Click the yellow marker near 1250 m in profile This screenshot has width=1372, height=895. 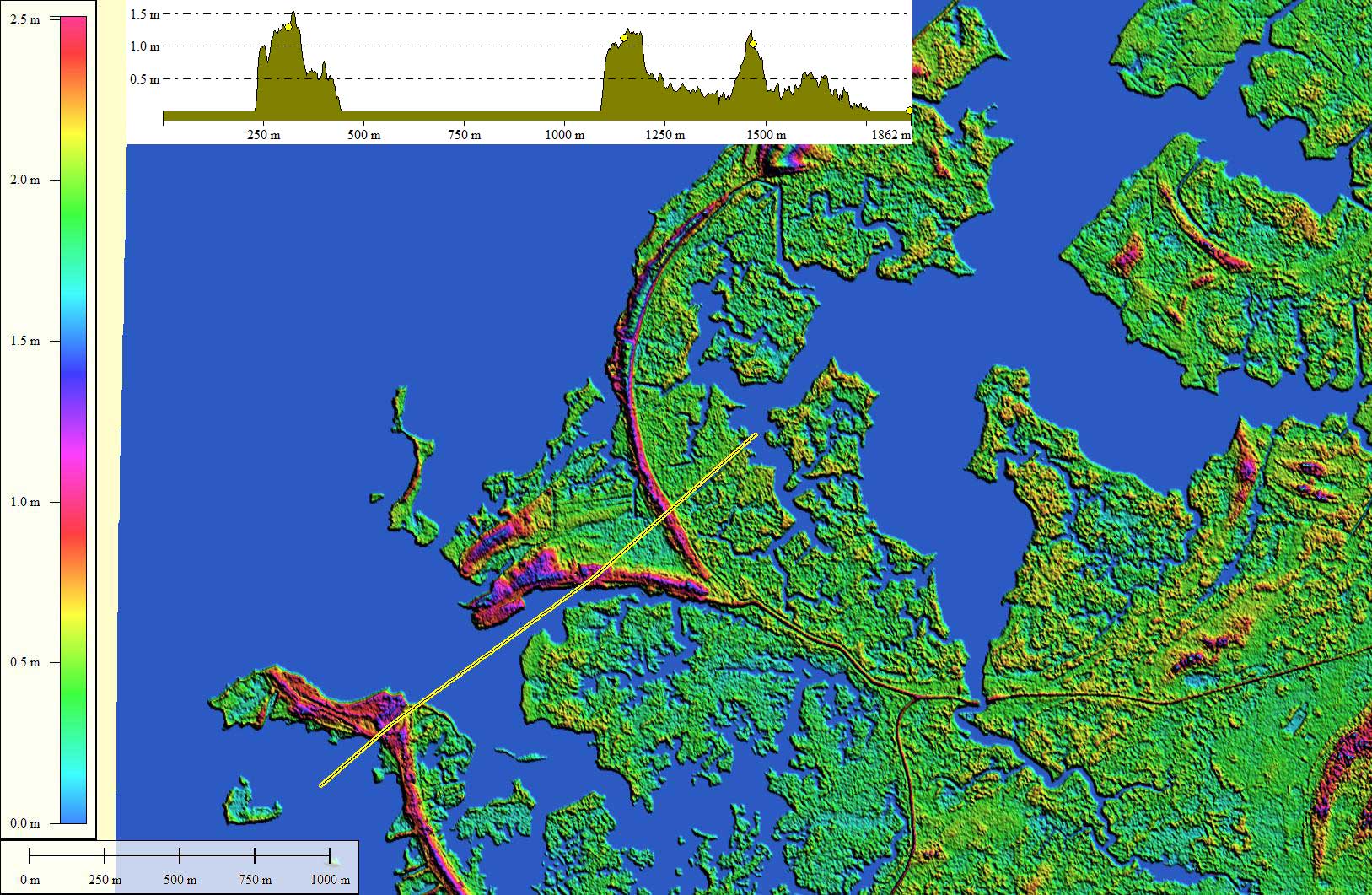(x=624, y=38)
